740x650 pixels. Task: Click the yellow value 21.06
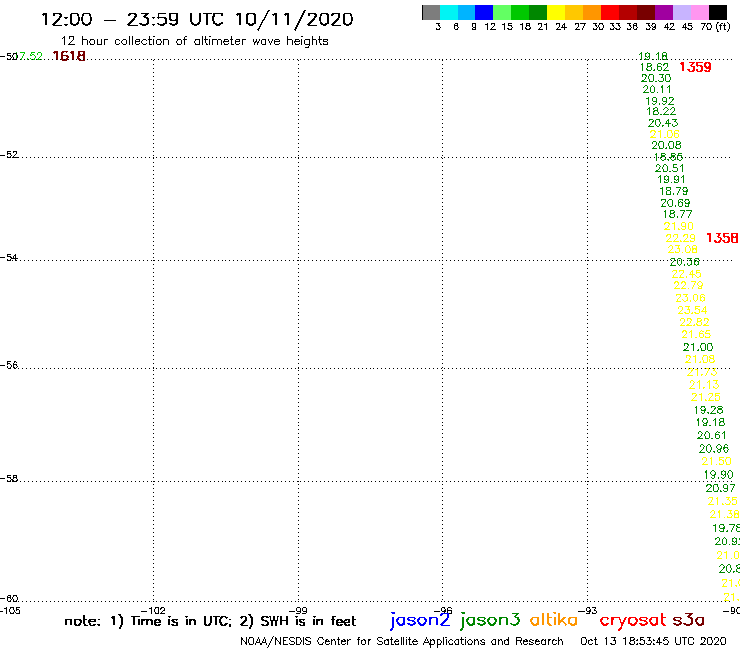[x=664, y=134]
